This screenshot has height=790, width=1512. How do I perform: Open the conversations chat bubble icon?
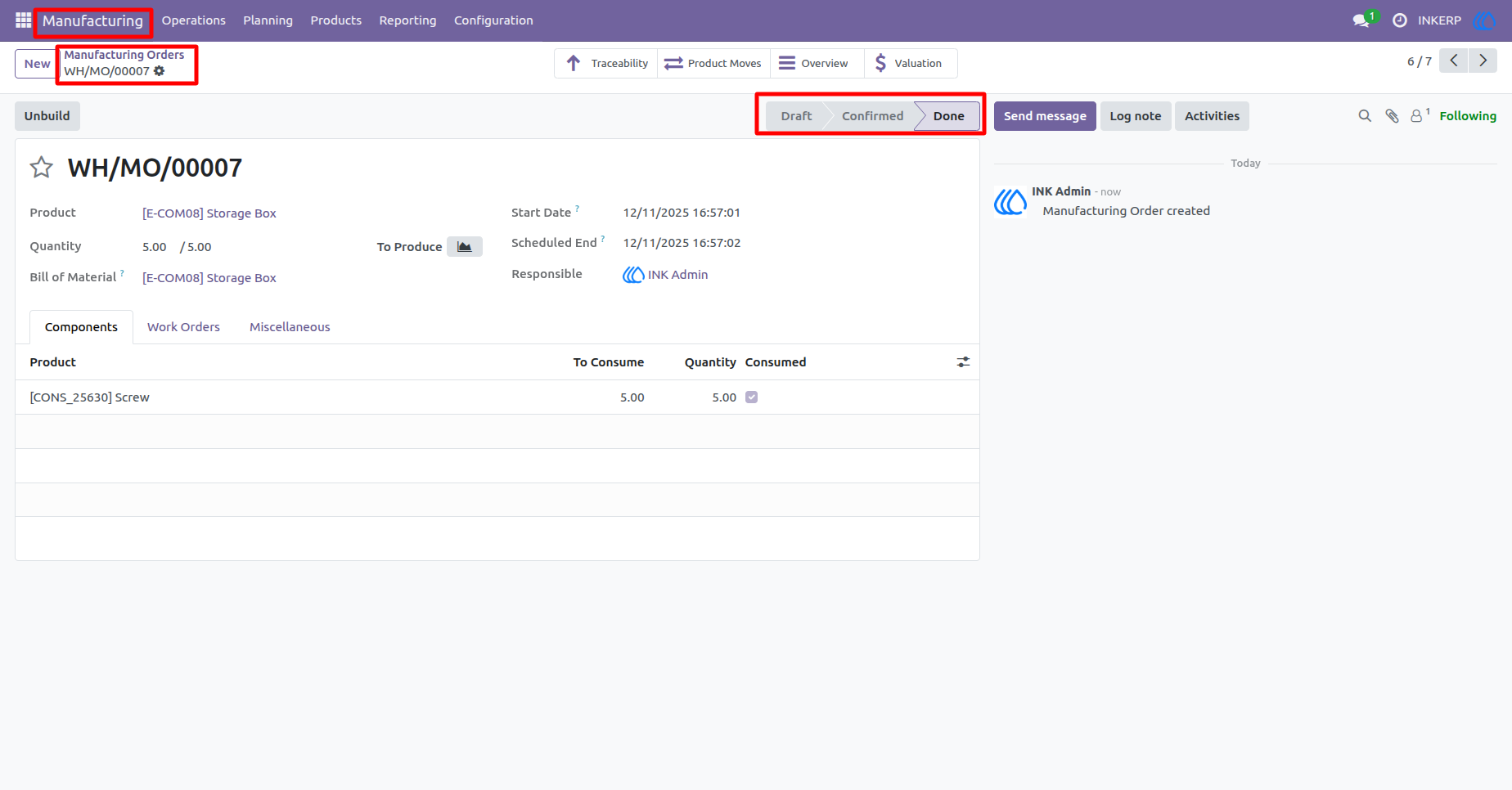(1361, 20)
